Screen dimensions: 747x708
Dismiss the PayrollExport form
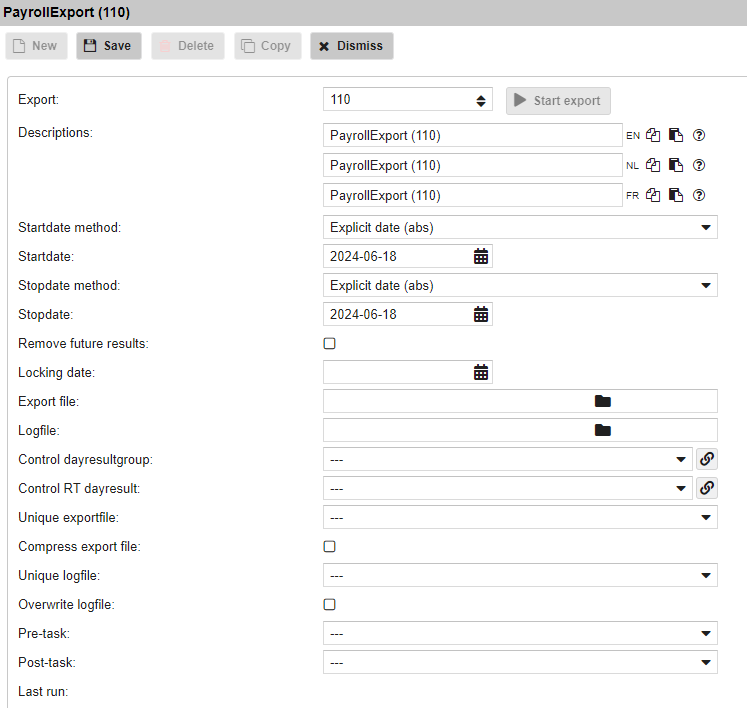(x=352, y=46)
